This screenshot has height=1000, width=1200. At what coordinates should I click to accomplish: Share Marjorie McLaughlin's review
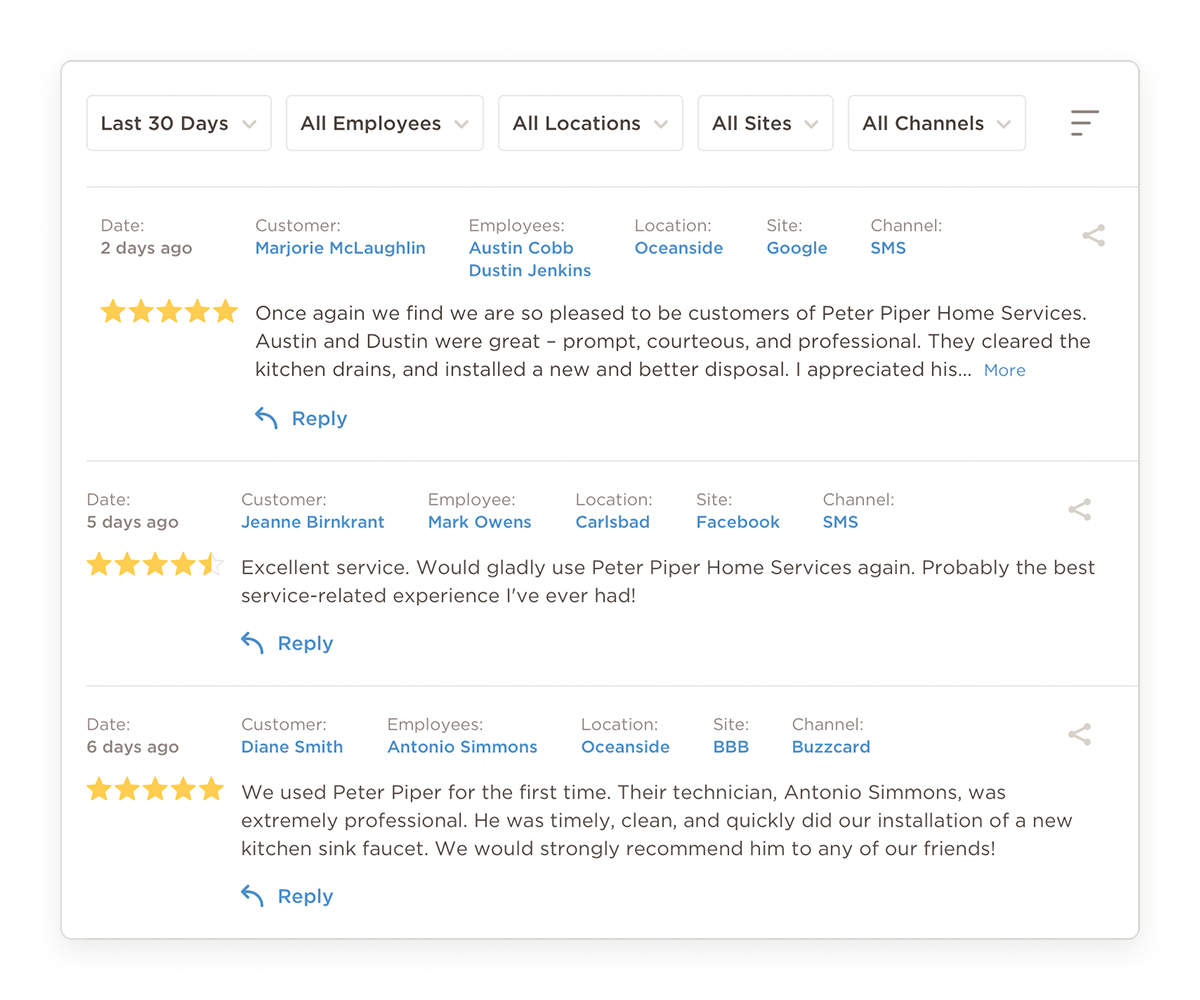click(x=1093, y=236)
